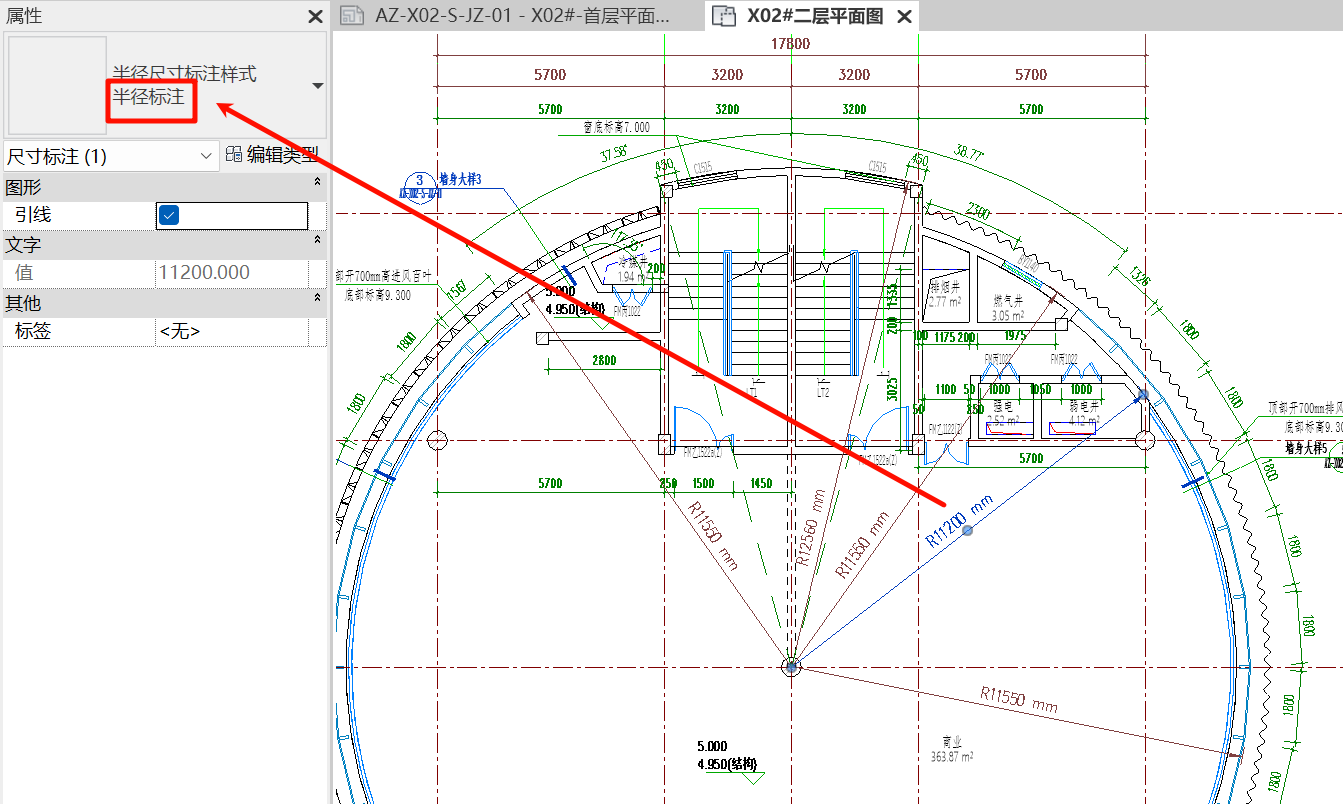
Task: Open the 半径尺寸标注样式 type selector dropdown
Action: click(318, 86)
